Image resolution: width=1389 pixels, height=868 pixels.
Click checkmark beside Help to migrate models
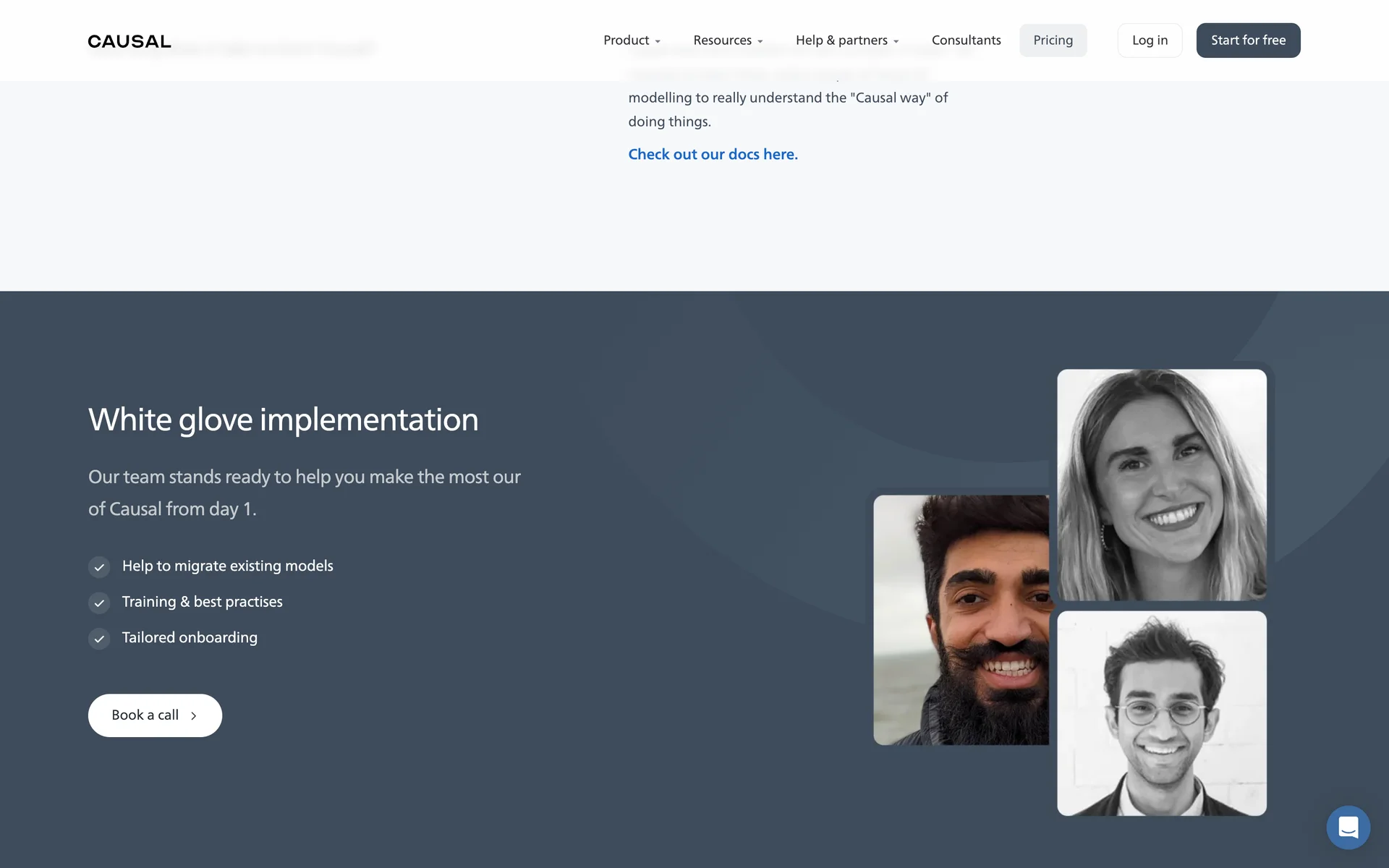coord(99,567)
